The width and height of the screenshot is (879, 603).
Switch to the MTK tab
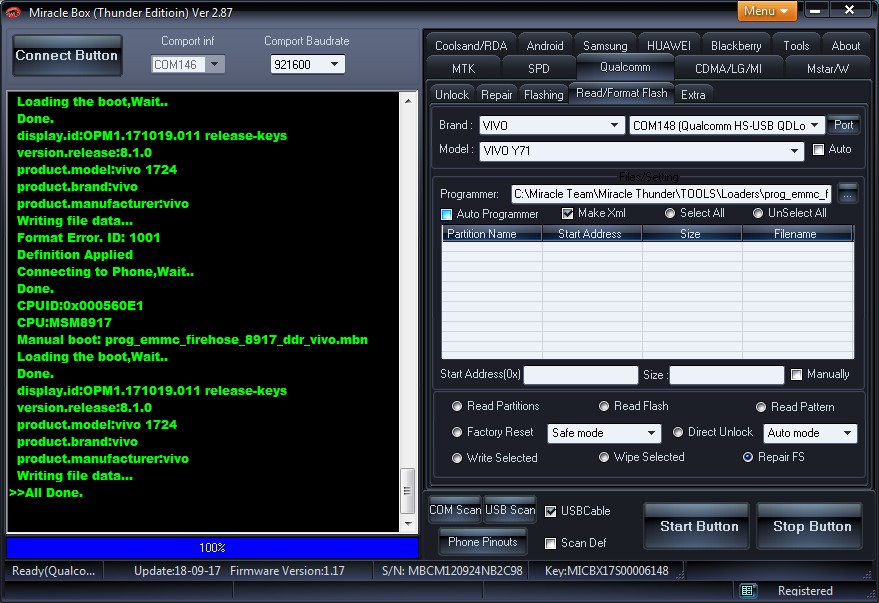tap(464, 68)
